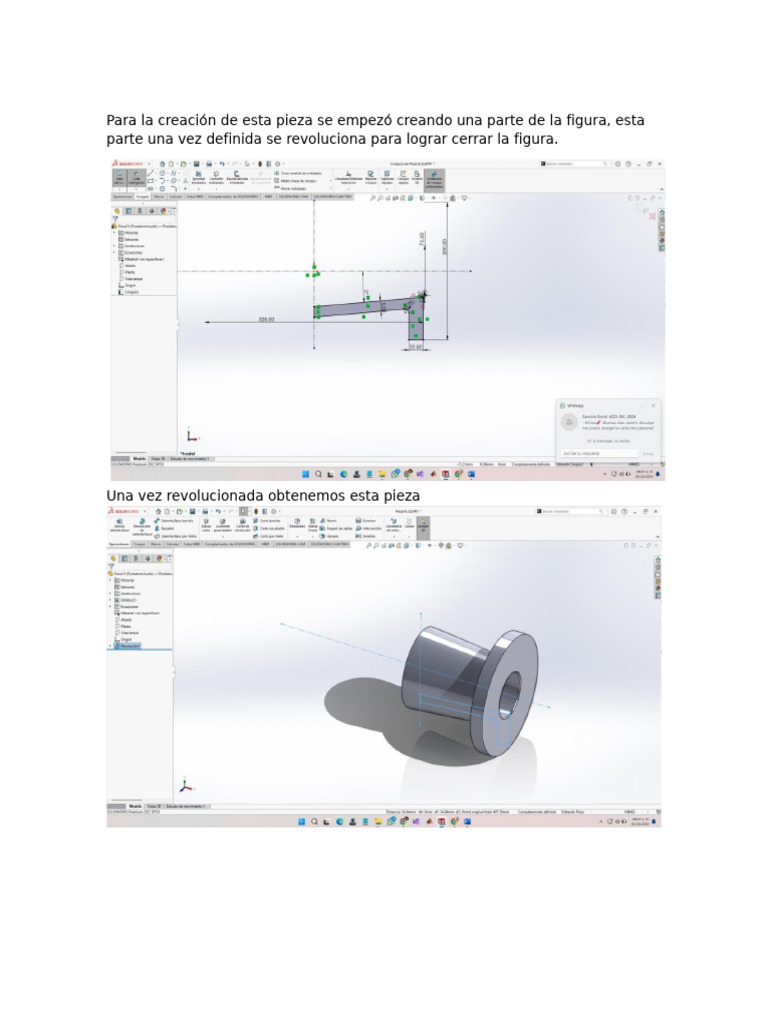Click Recubrir command in revolved part ribbon

coord(167,528)
